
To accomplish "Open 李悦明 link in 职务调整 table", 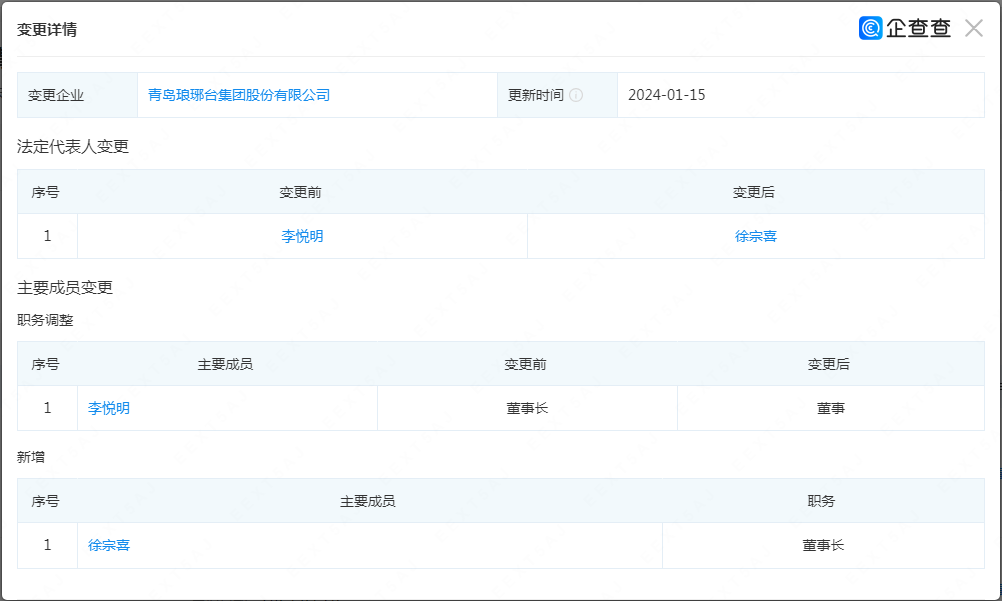I will 109,409.
